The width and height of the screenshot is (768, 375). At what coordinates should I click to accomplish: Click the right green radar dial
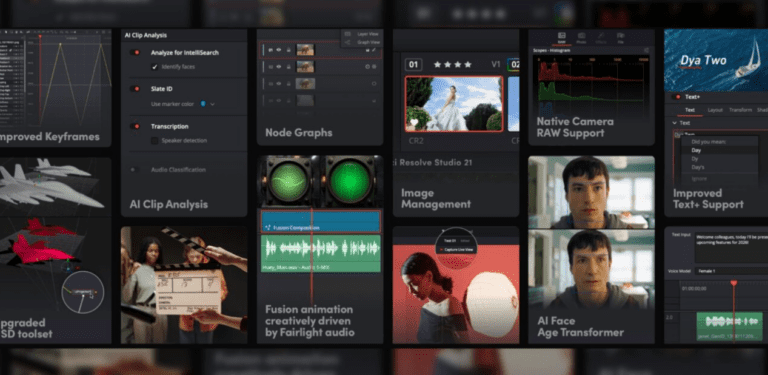(x=350, y=182)
